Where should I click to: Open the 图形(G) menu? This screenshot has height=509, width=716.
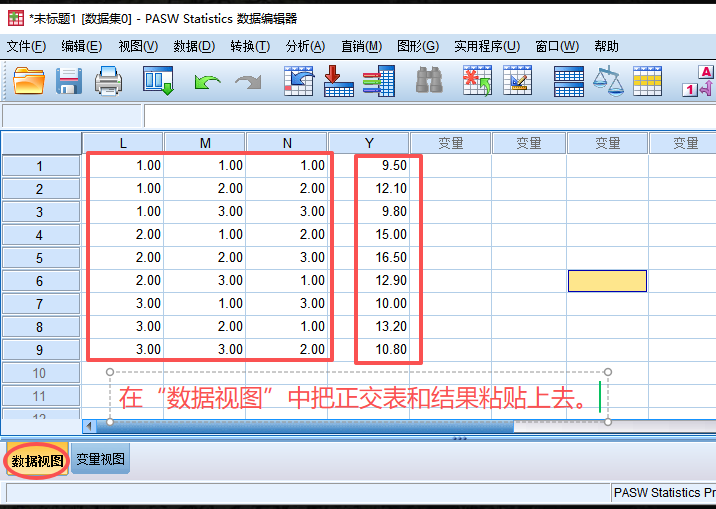click(x=417, y=46)
